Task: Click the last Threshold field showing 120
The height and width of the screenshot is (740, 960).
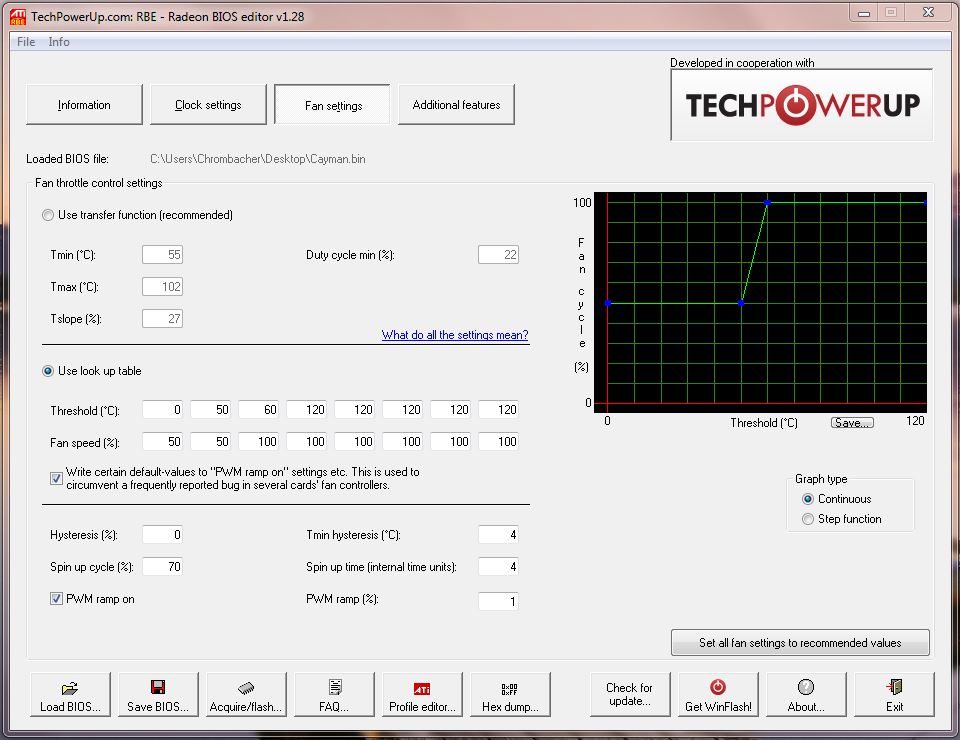Action: tap(498, 409)
